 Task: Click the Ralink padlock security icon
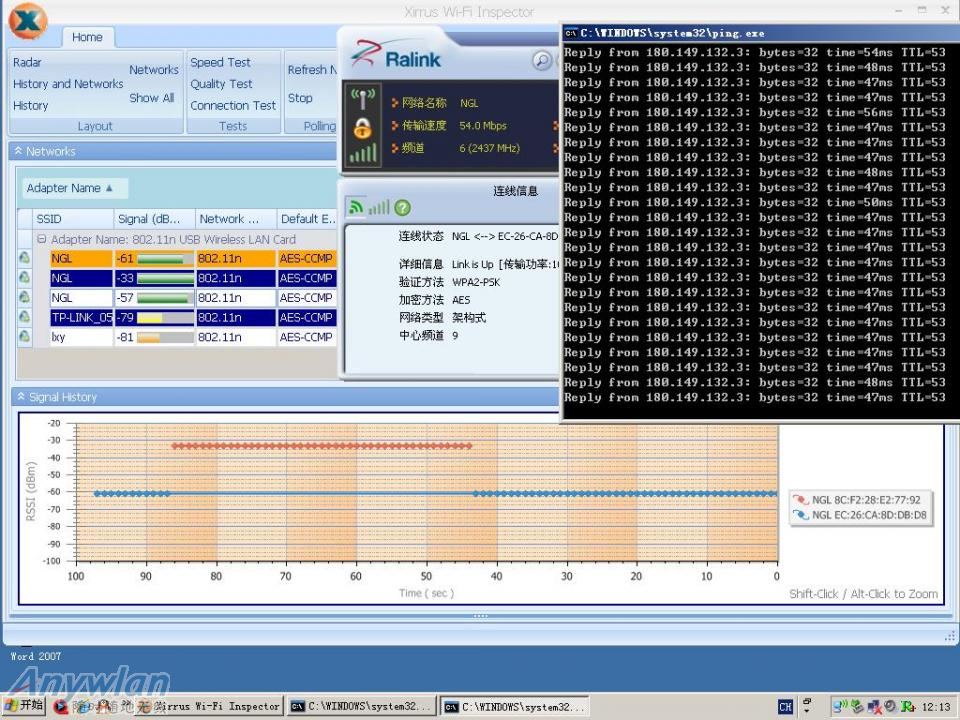(x=362, y=128)
